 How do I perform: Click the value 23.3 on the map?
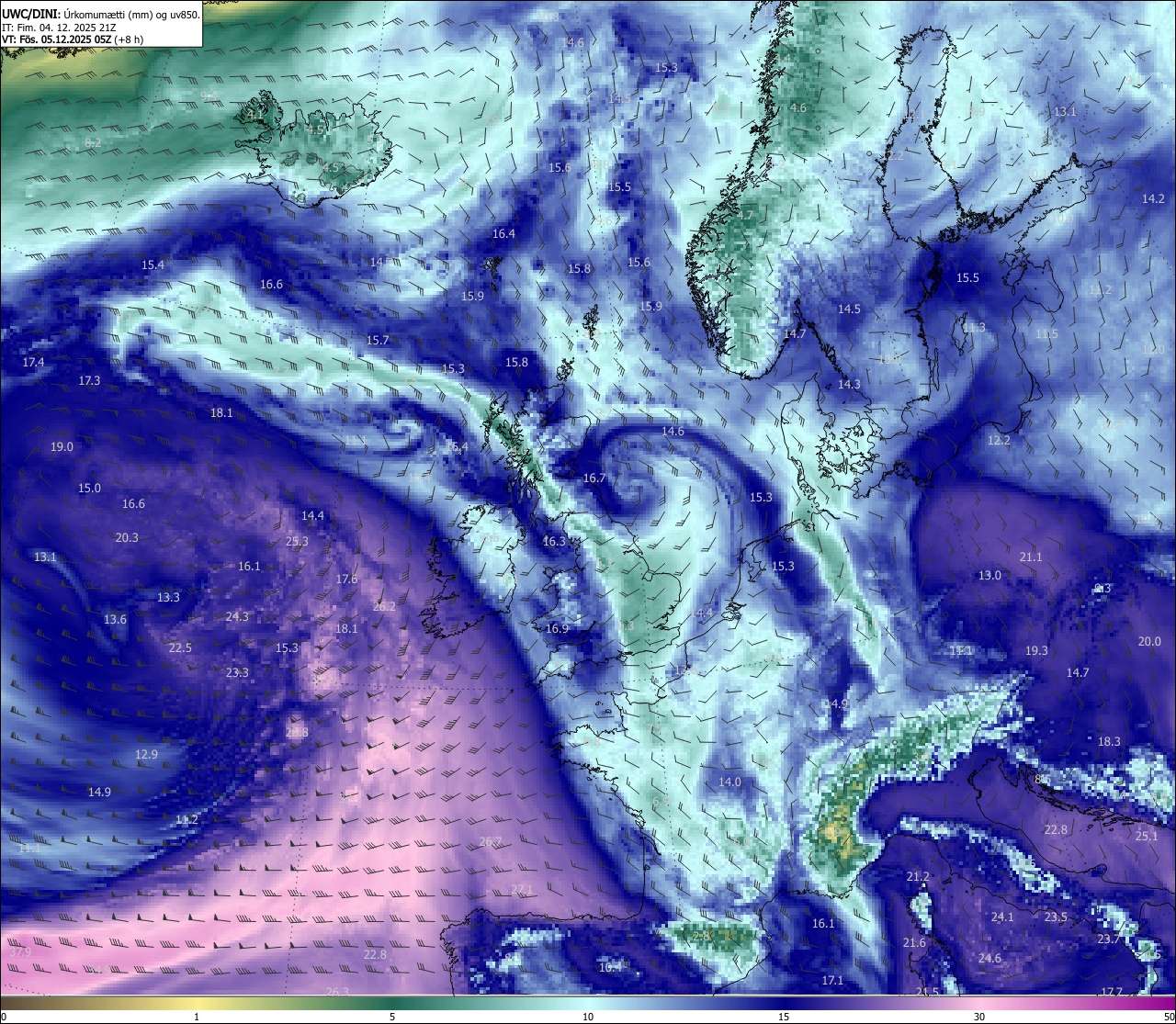237,672
